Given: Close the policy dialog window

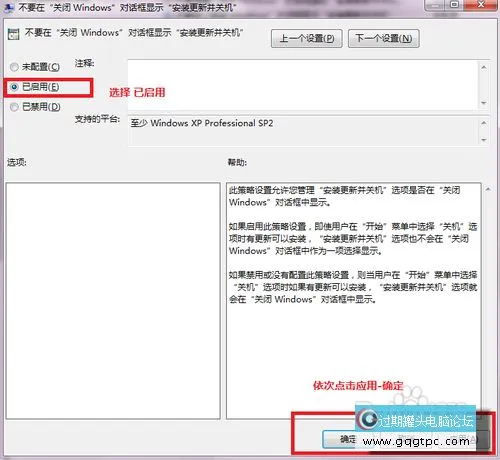Looking at the screenshot, I should pos(481,5).
